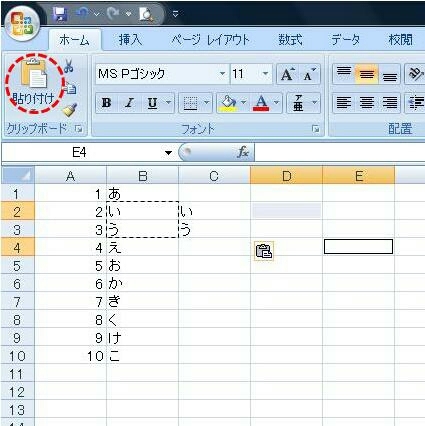Open the Fill Color dropdown arrow
Viewport: 425px width, 426px height.
pyautogui.click(x=244, y=103)
